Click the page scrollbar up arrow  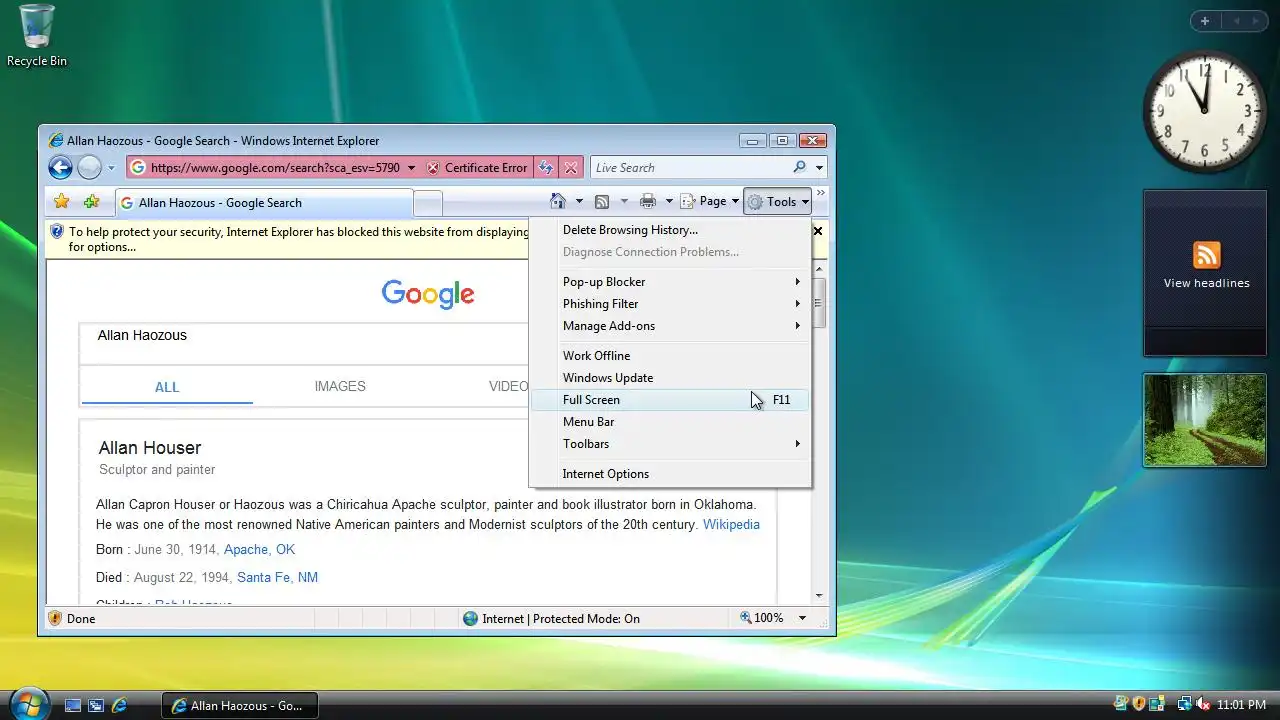(819, 269)
